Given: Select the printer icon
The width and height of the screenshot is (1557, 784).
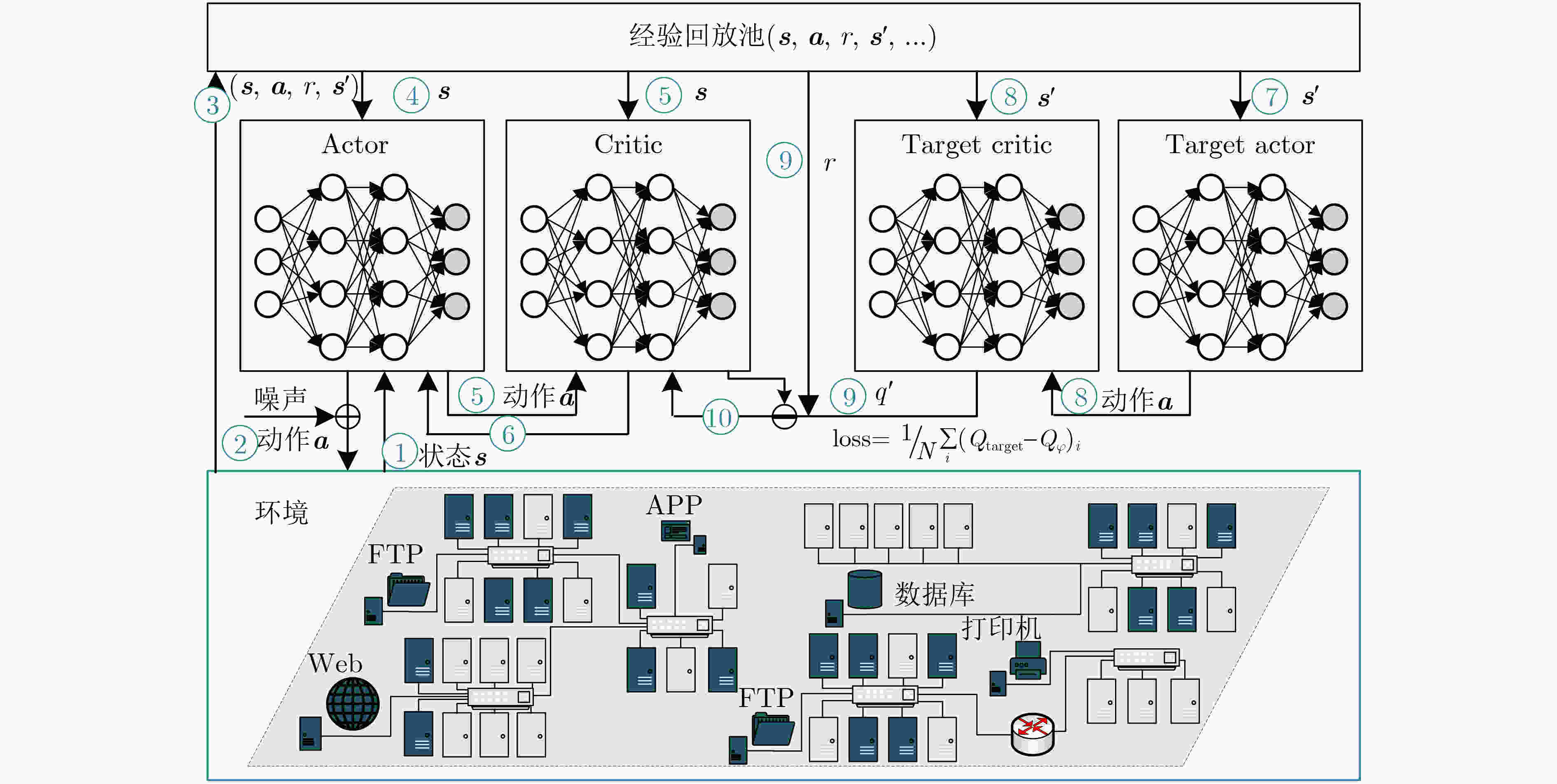Looking at the screenshot, I should 1028,661.
